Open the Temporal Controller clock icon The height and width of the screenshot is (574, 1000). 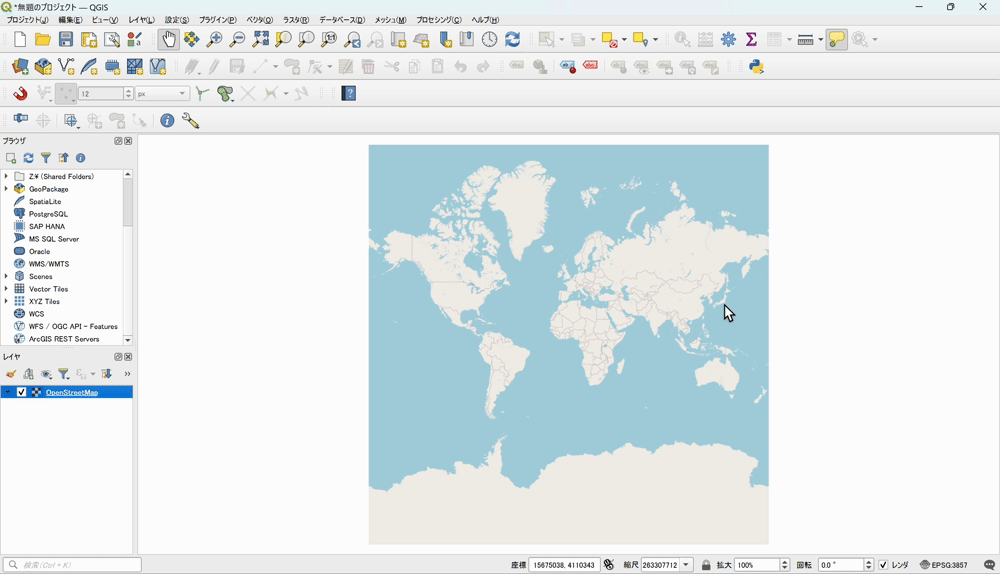489,40
